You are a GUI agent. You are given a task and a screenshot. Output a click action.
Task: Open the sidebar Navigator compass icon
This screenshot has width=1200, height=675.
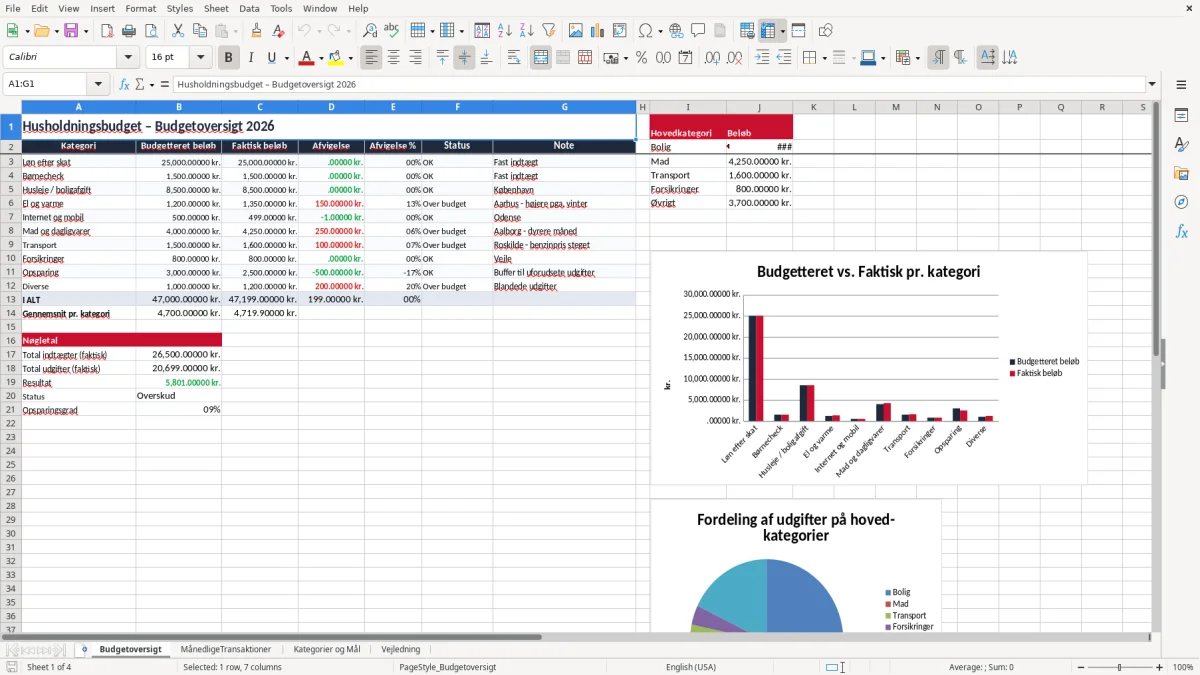[1181, 202]
